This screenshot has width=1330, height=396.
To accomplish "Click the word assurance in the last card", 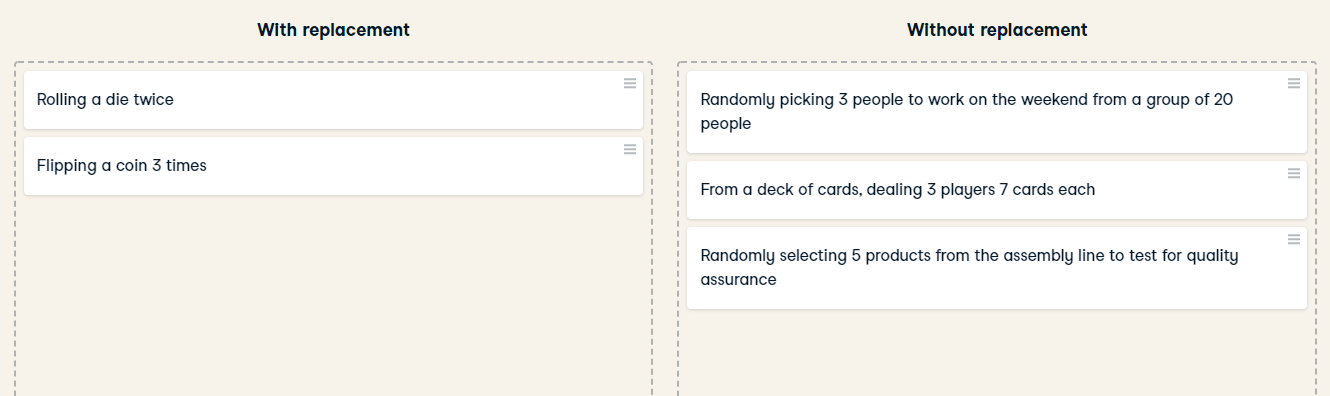I will click(738, 280).
